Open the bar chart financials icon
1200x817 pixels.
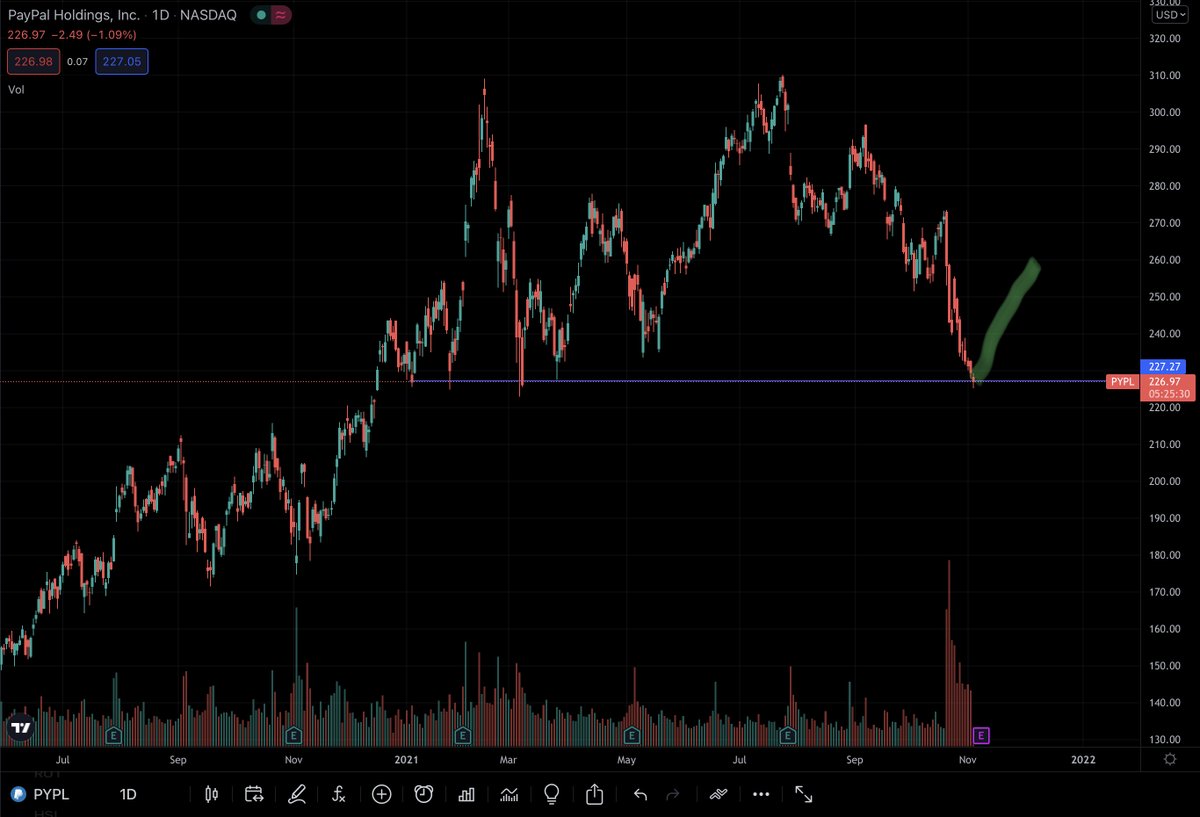click(x=466, y=795)
